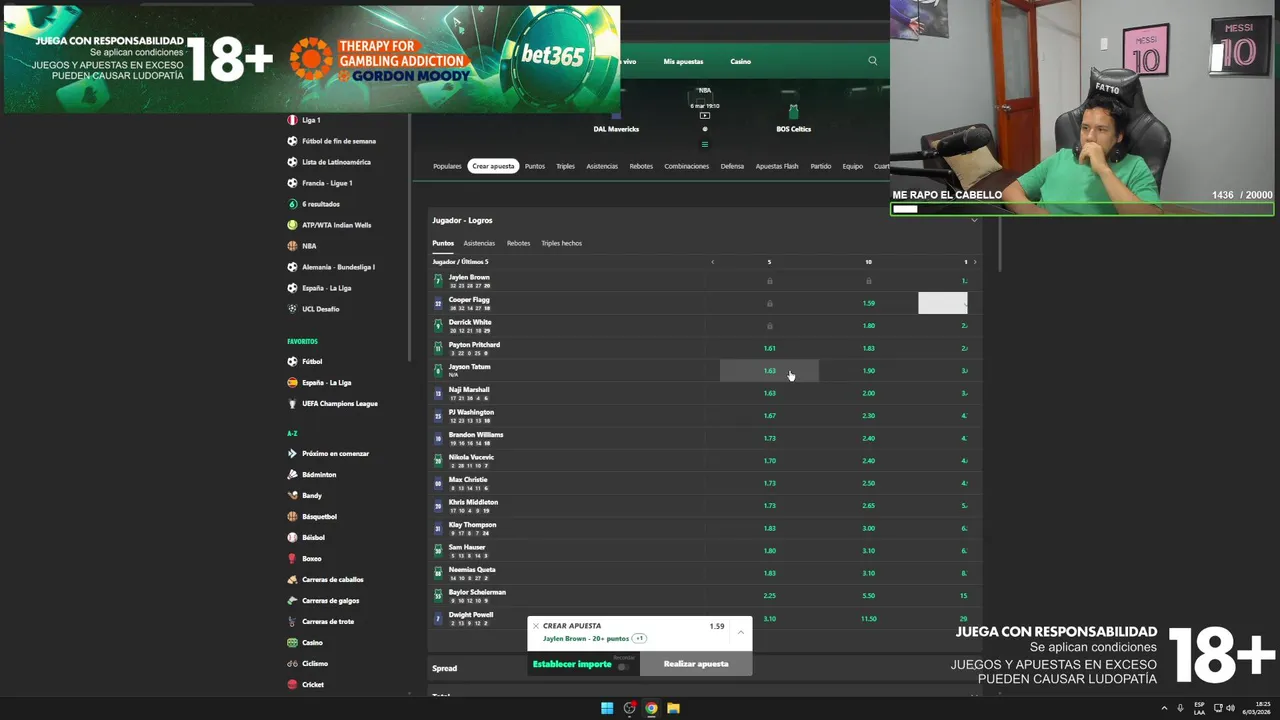Select Cooper Flagg 10+ points odds 1.59

pyautogui.click(x=868, y=303)
